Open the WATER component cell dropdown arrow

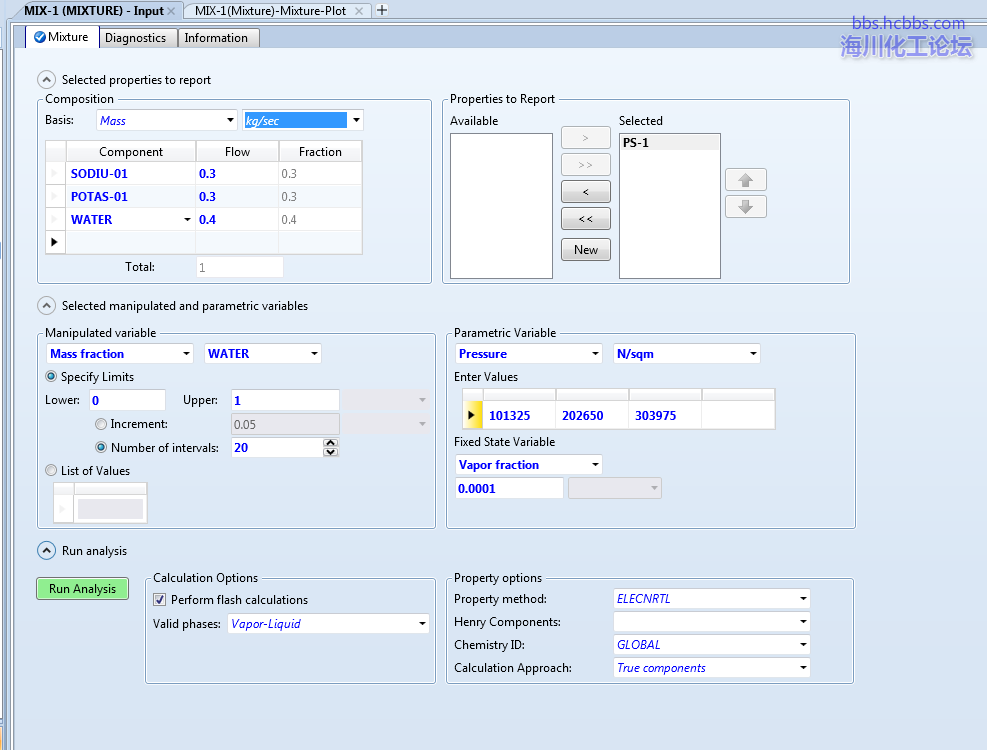187,220
